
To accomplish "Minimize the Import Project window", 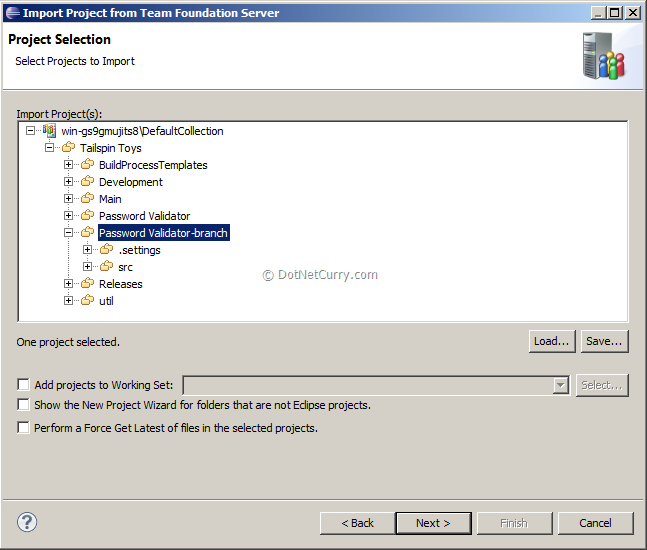I will coord(599,13).
